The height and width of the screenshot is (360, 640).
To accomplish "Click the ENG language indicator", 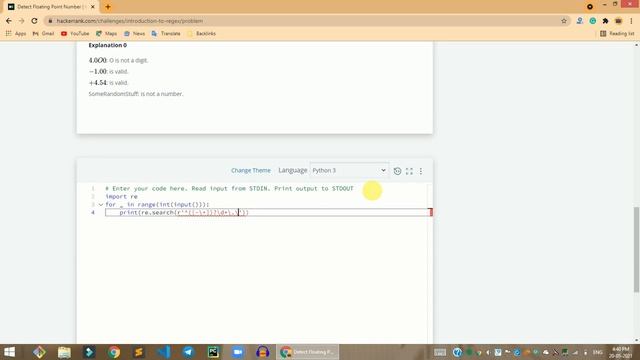I will pos(598,352).
